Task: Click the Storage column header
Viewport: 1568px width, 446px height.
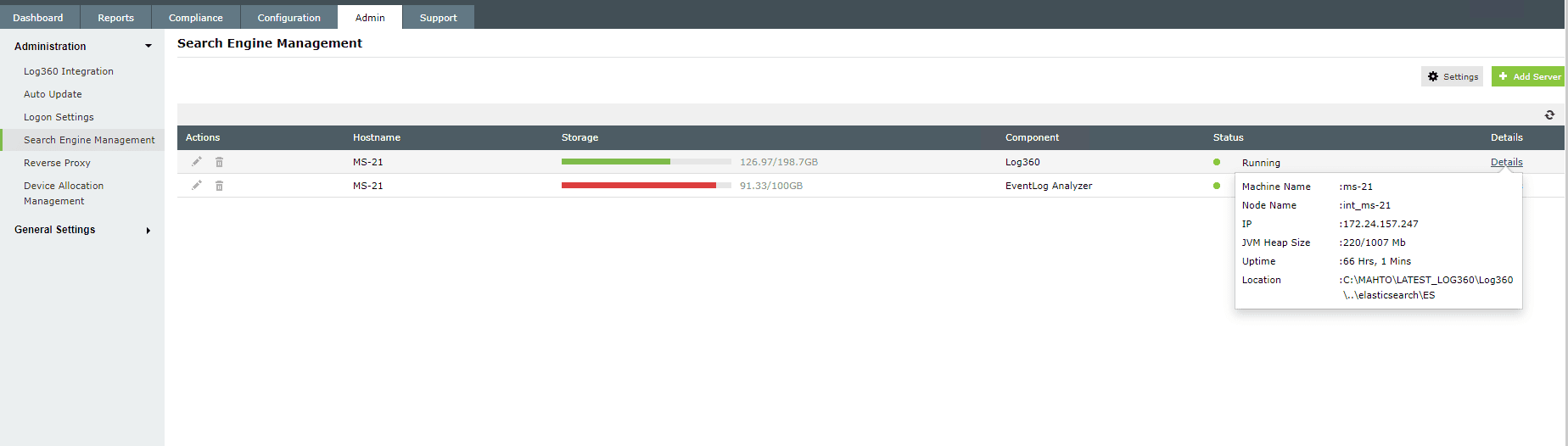Action: pyautogui.click(x=580, y=137)
